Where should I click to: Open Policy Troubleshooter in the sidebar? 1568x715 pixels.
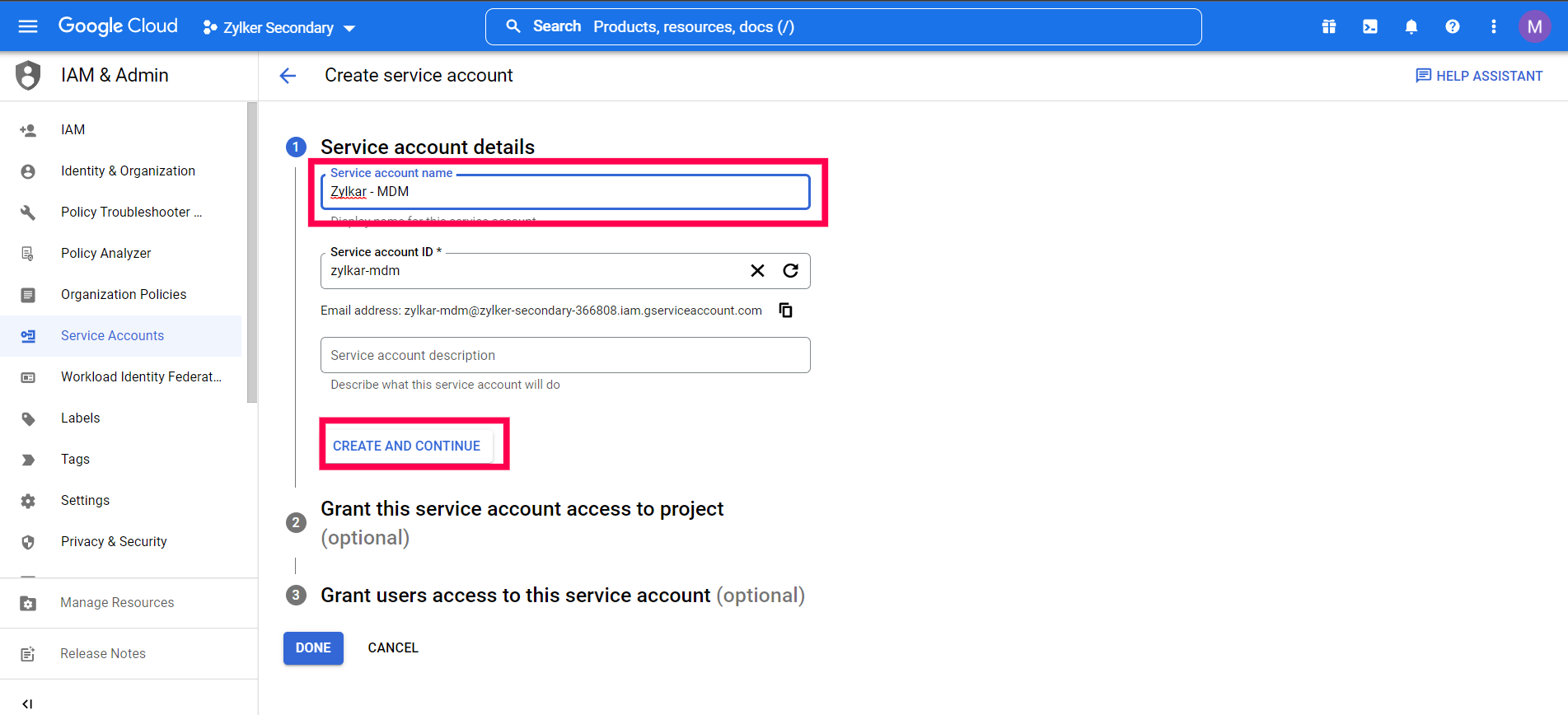coord(120,212)
